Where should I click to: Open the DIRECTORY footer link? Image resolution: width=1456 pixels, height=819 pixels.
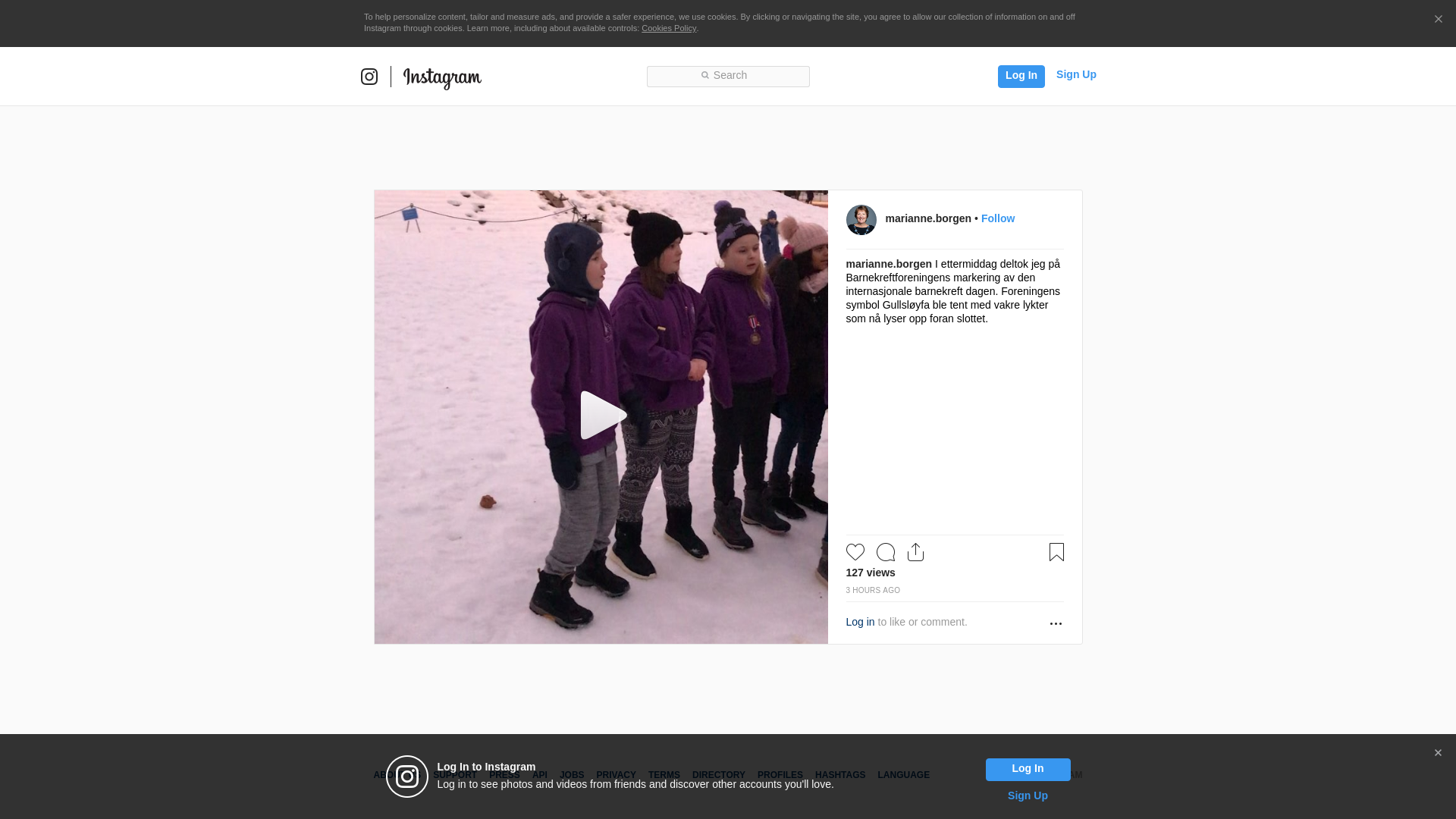pyautogui.click(x=719, y=775)
